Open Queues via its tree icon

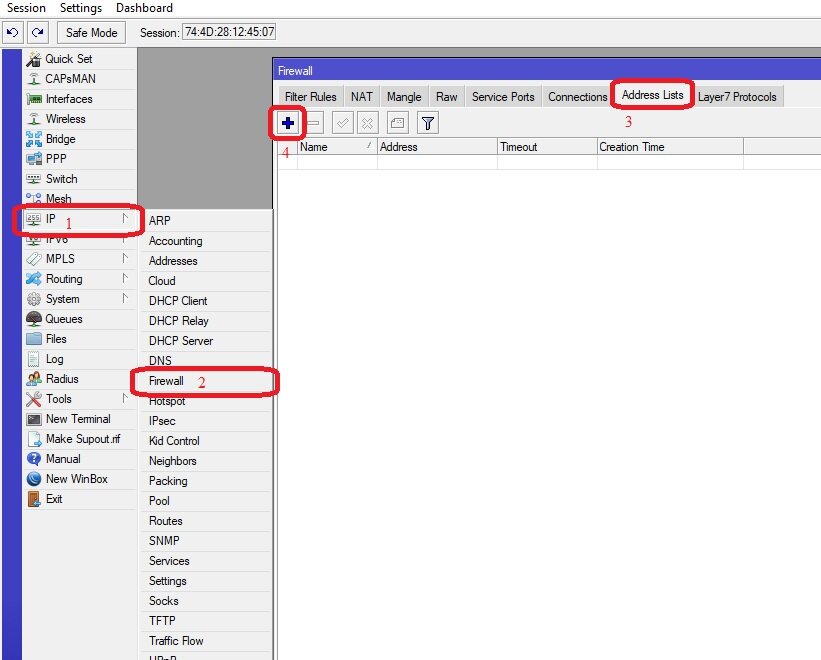tap(34, 319)
